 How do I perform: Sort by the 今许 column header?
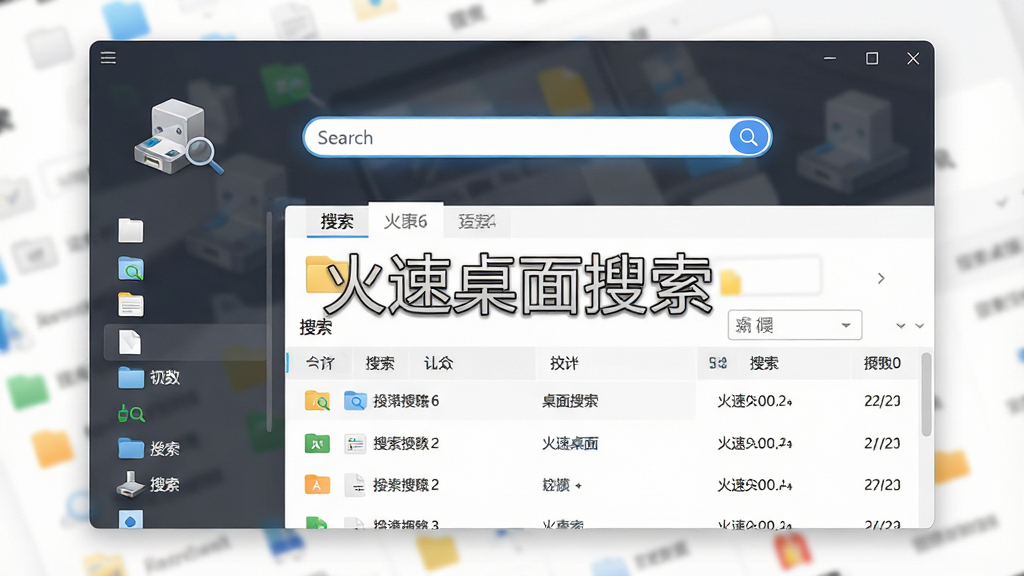(320, 363)
